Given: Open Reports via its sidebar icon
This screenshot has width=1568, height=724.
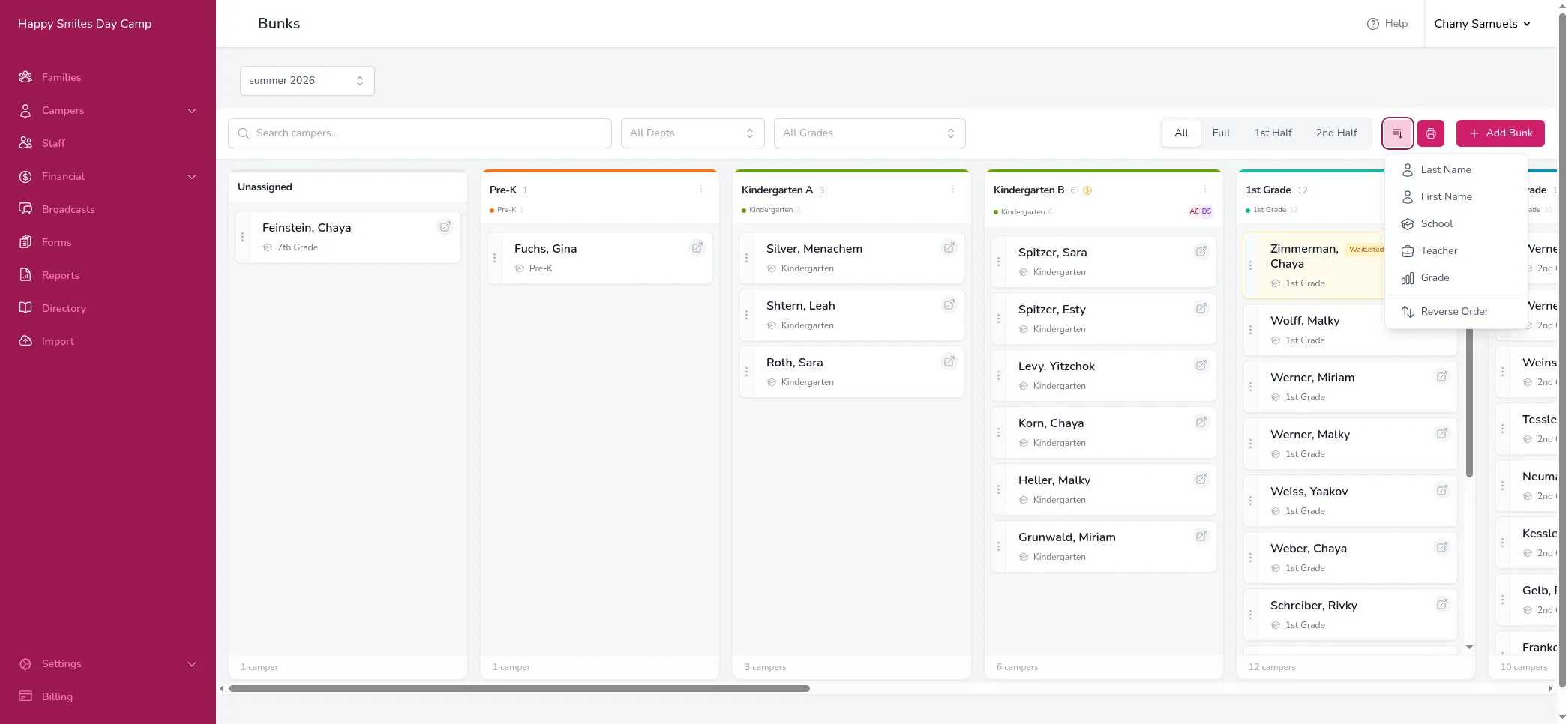Looking at the screenshot, I should tap(25, 275).
